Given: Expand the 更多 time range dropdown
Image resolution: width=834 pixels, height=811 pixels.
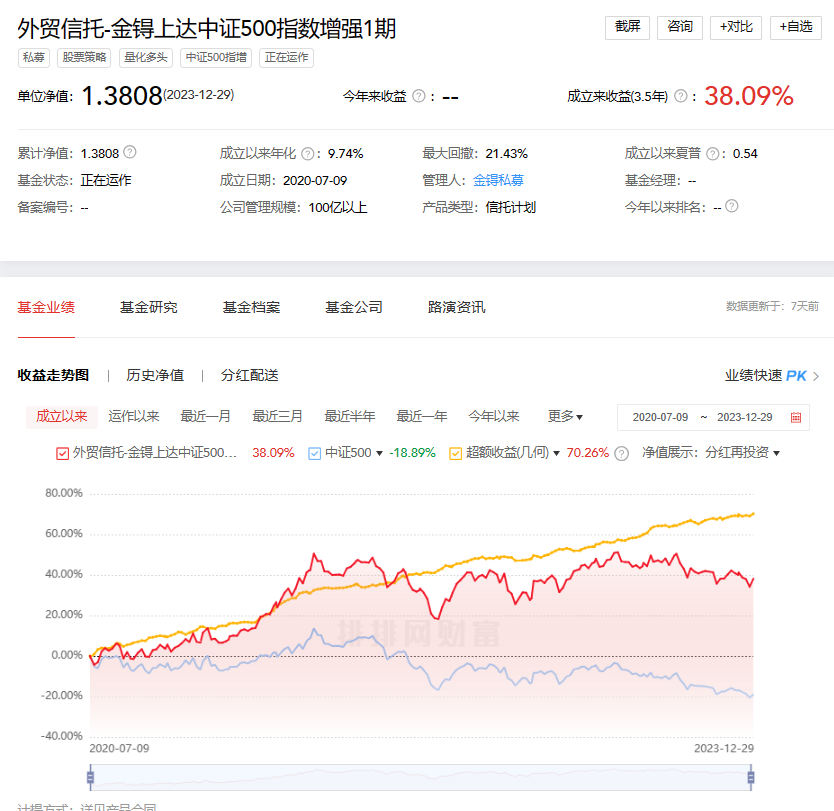Looking at the screenshot, I should pos(565,416).
